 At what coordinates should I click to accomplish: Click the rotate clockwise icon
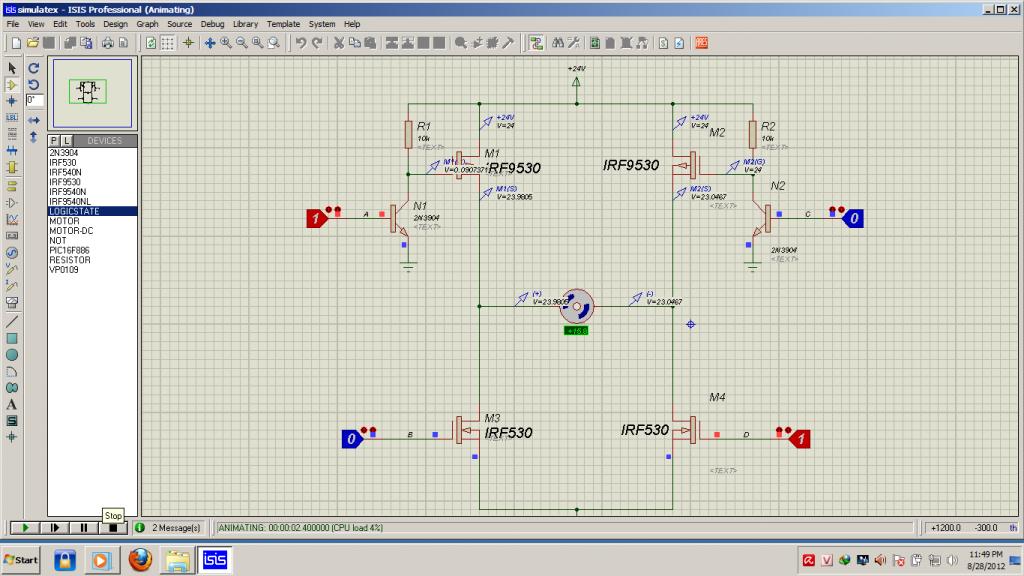pyautogui.click(x=33, y=67)
